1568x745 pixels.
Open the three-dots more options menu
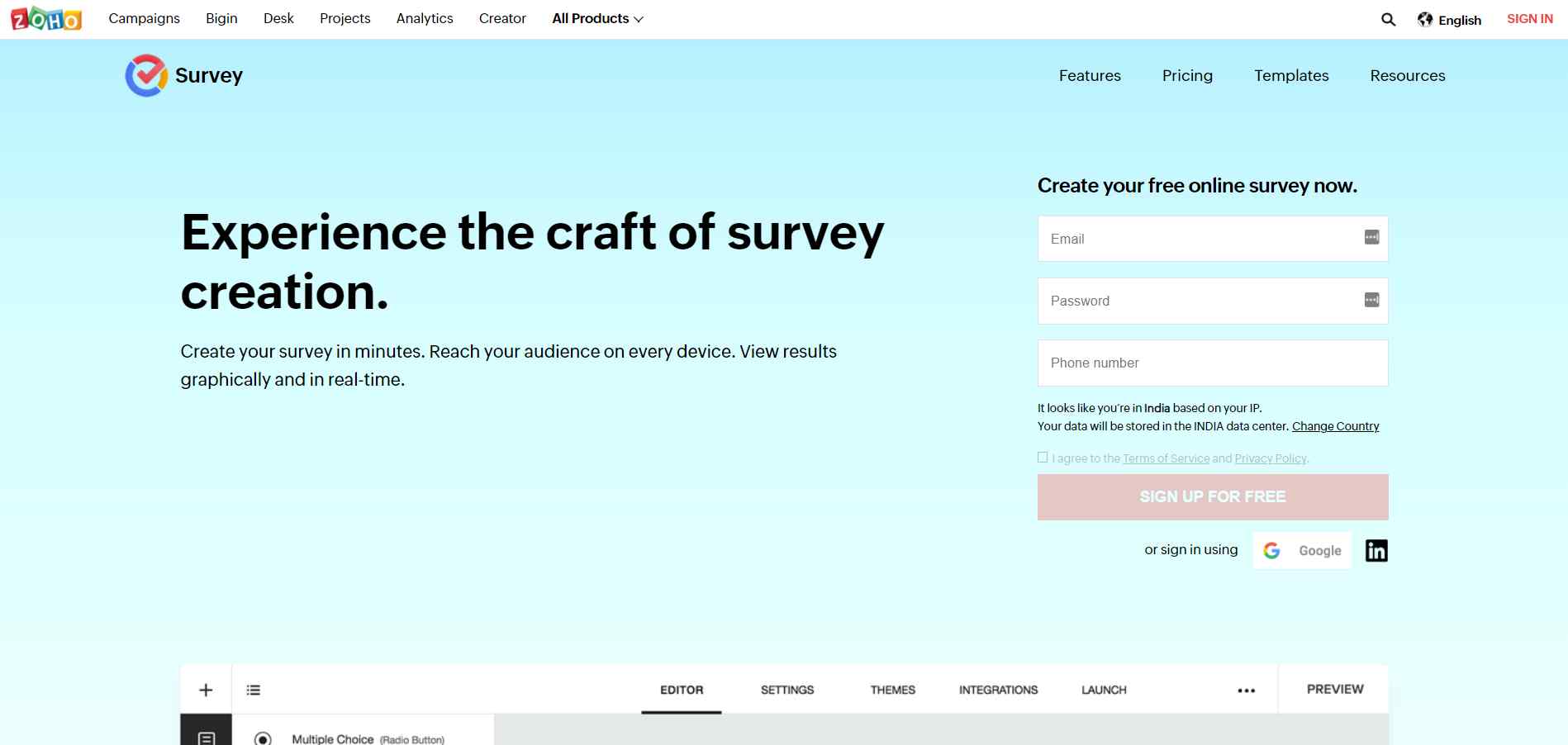point(1246,690)
